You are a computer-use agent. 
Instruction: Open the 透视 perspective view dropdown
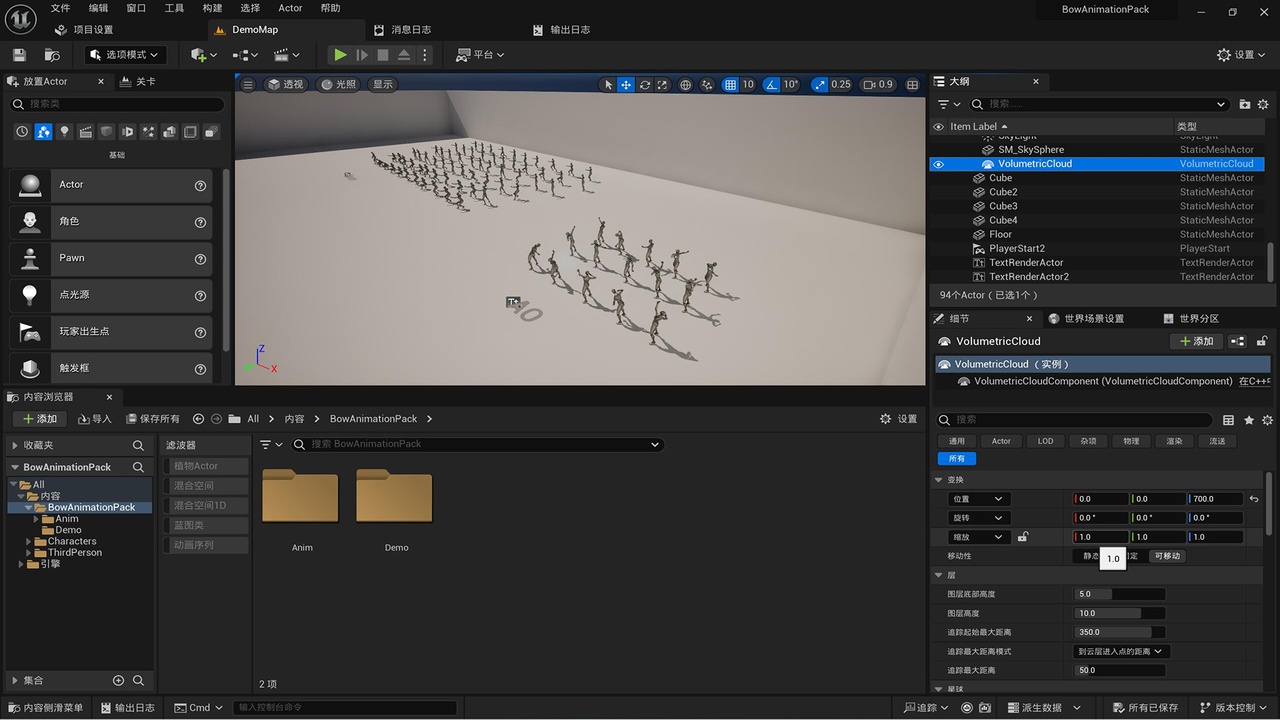(286, 85)
